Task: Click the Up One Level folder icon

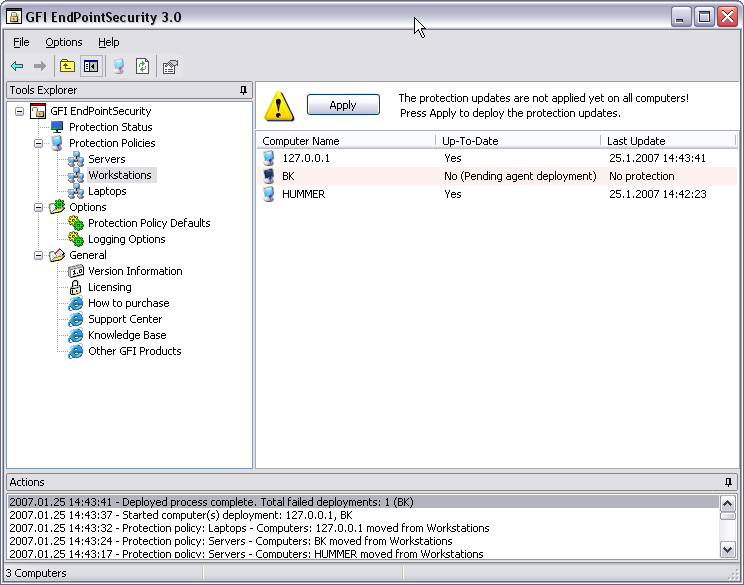Action: click(67, 67)
